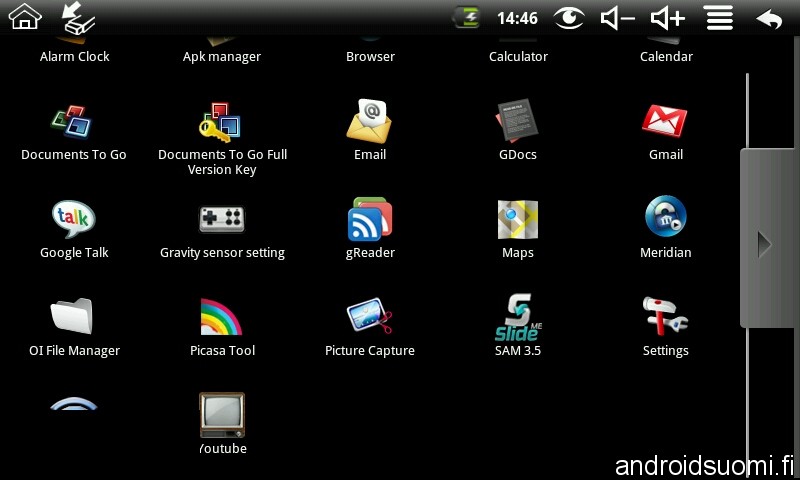This screenshot has width=800, height=480.
Task: Launch SlideME SAM 3.5
Action: pos(518,317)
